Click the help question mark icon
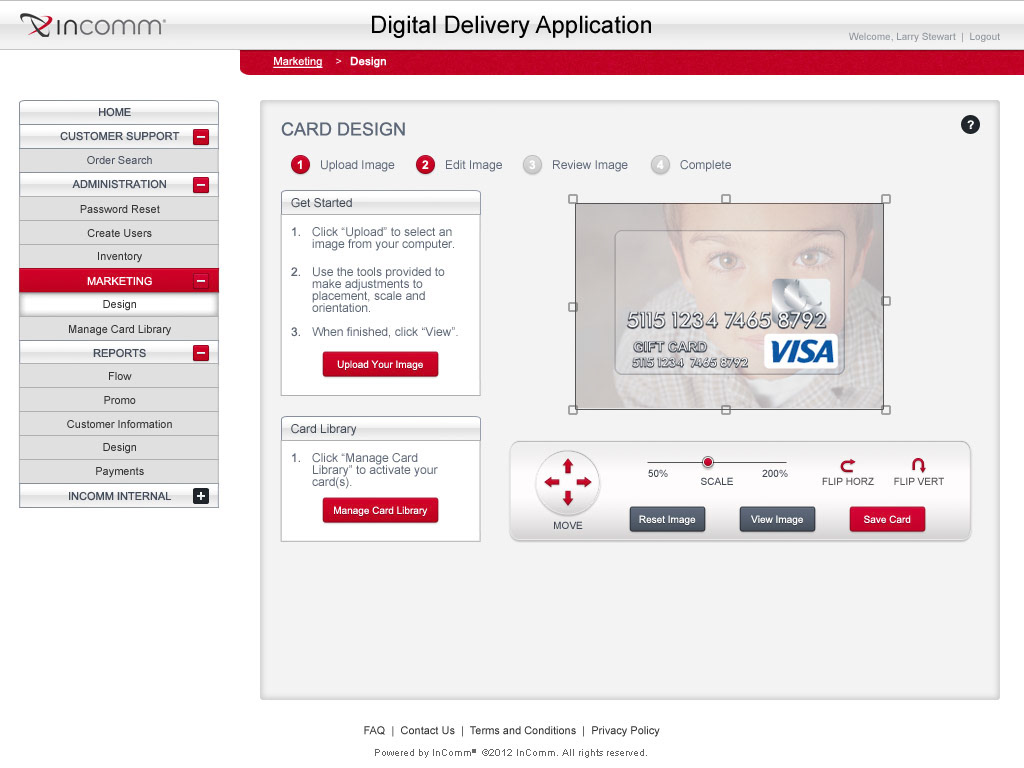Screen dimensions: 1024x768 pyautogui.click(x=970, y=124)
